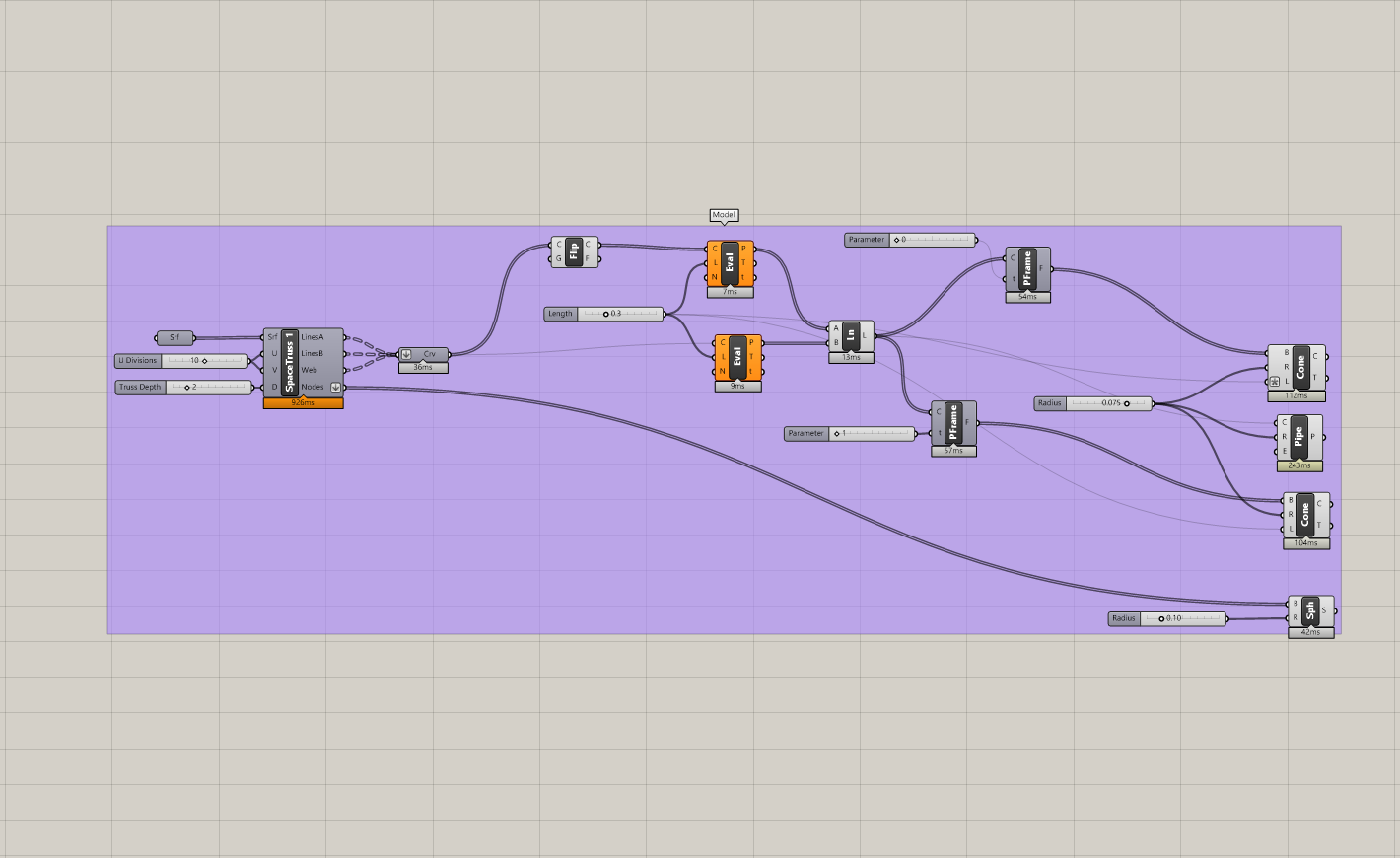Image resolution: width=1400 pixels, height=858 pixels.
Task: Toggle flatten on the Crv parameter
Action: tap(406, 353)
